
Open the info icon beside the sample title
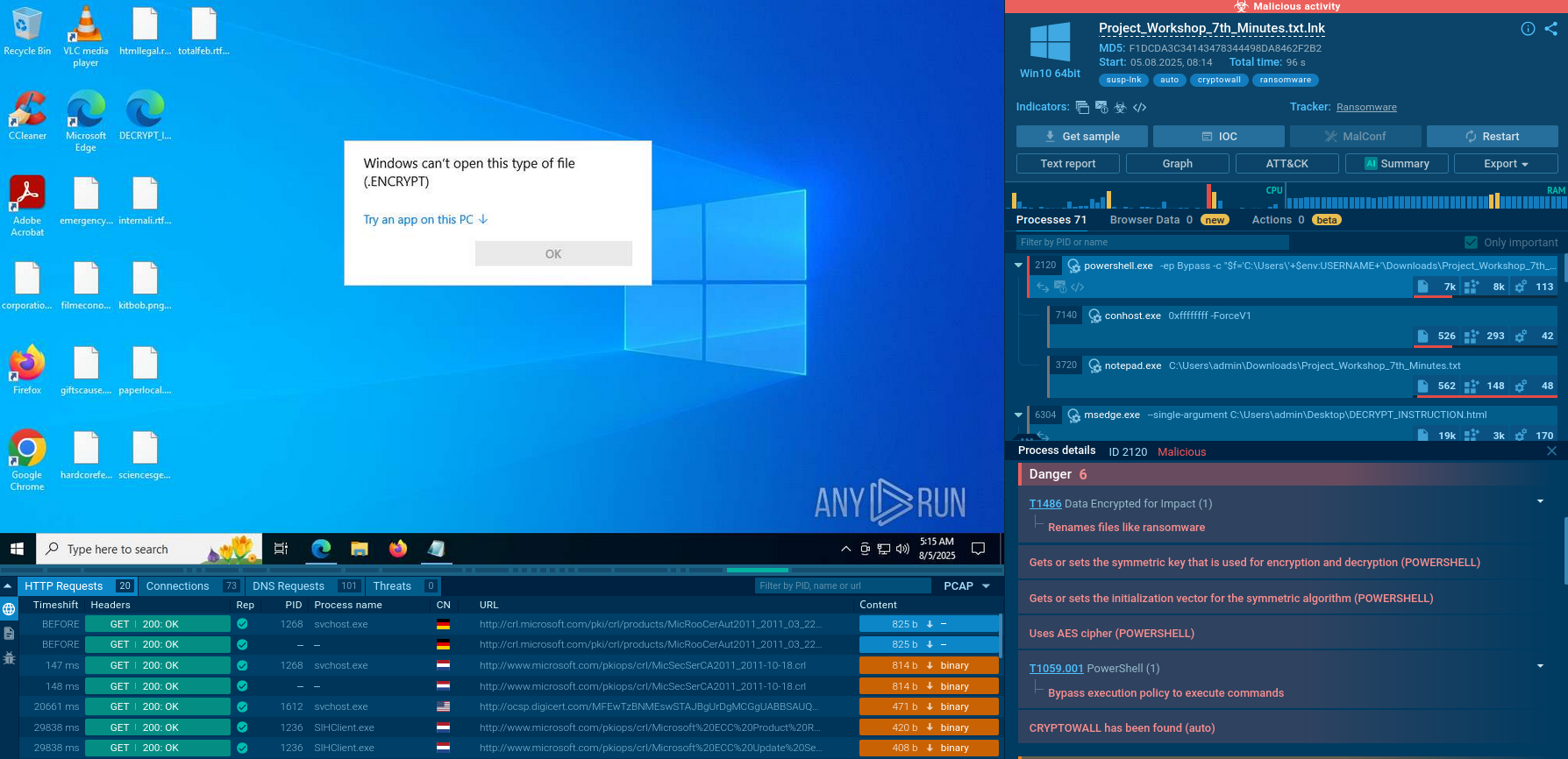click(1528, 29)
